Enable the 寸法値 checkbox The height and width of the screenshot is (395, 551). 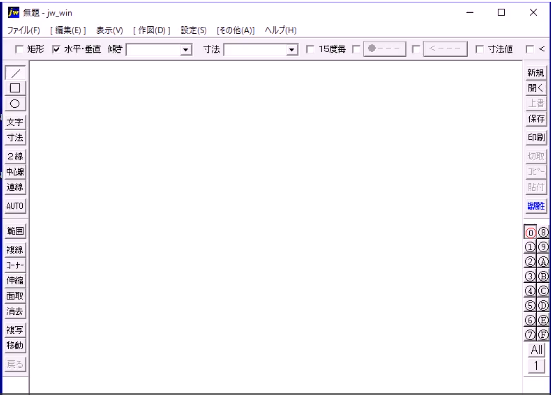coord(494,49)
